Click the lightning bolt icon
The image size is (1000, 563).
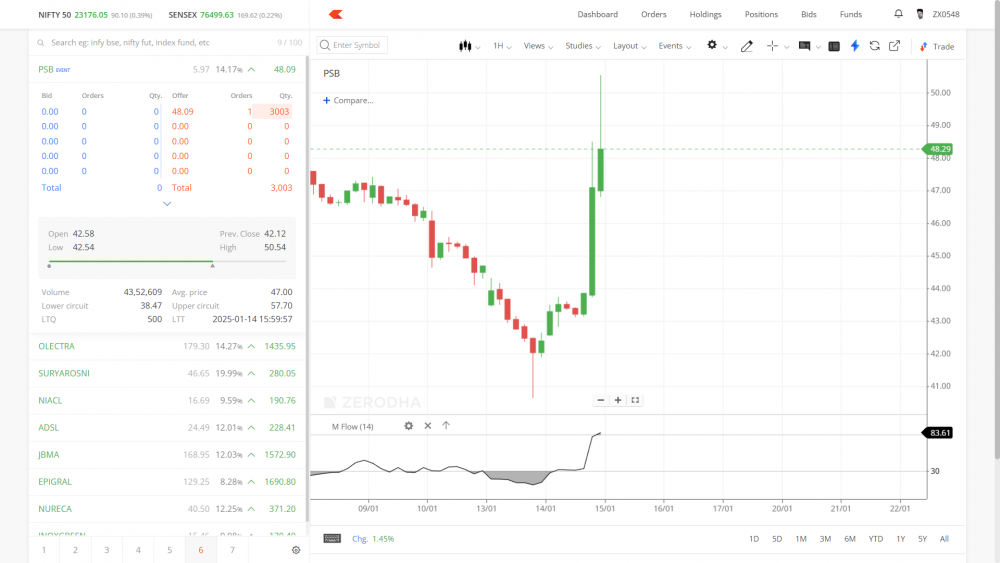coord(855,46)
